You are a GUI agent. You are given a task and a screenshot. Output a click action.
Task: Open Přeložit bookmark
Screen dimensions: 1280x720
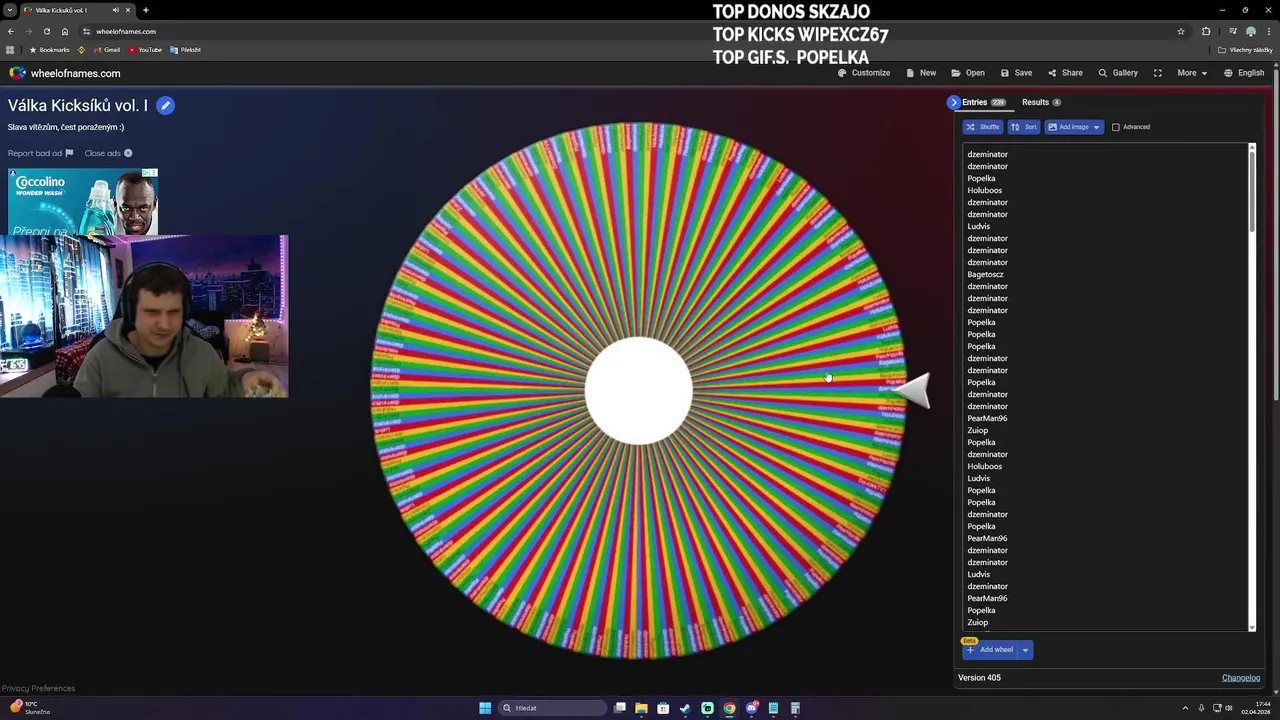pos(185,50)
